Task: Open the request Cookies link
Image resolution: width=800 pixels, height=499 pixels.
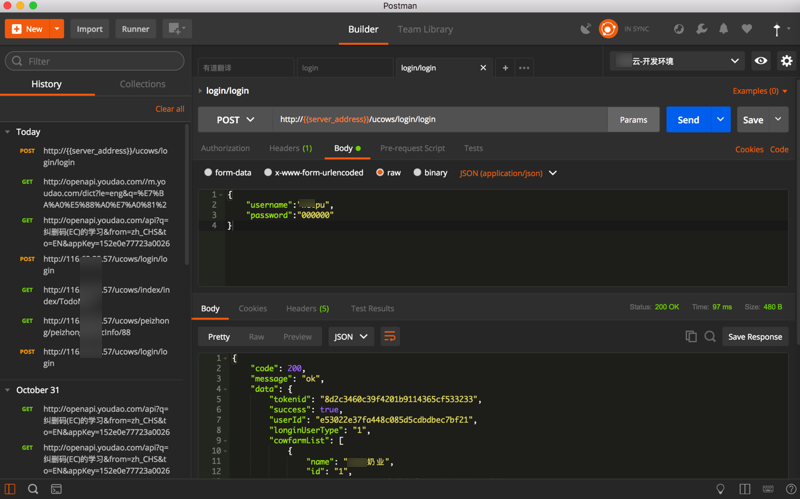Action: 749,149
